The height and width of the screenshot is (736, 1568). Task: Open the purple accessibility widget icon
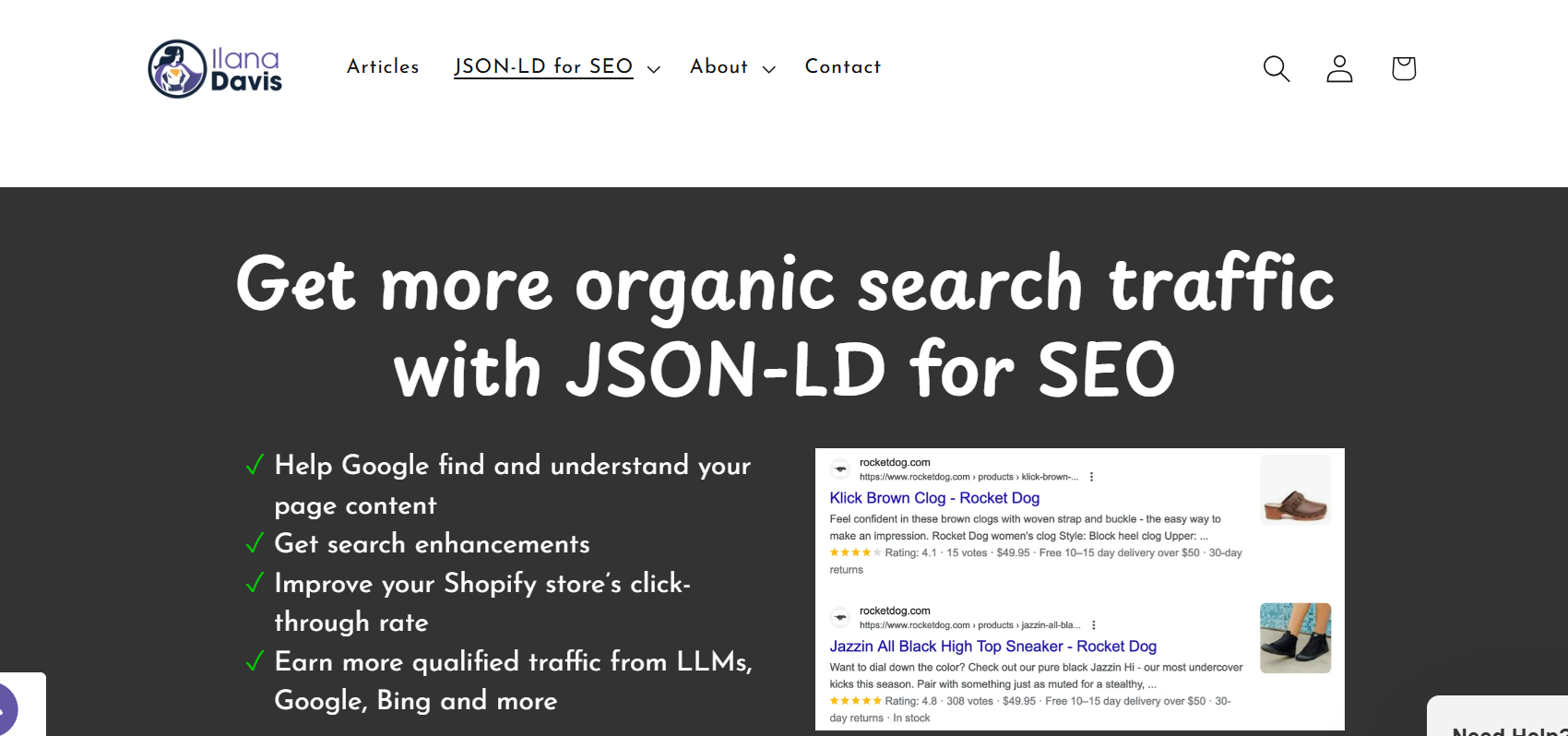coord(7,709)
